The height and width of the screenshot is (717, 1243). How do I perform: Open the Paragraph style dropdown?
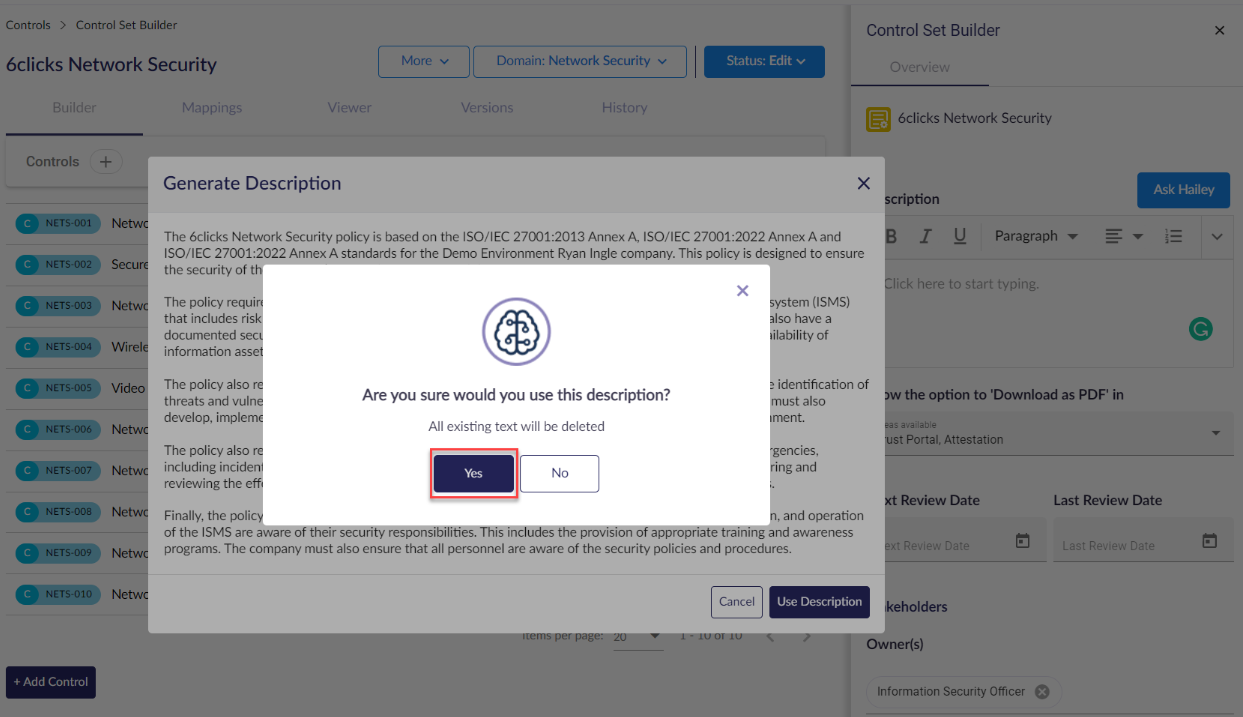(1036, 237)
